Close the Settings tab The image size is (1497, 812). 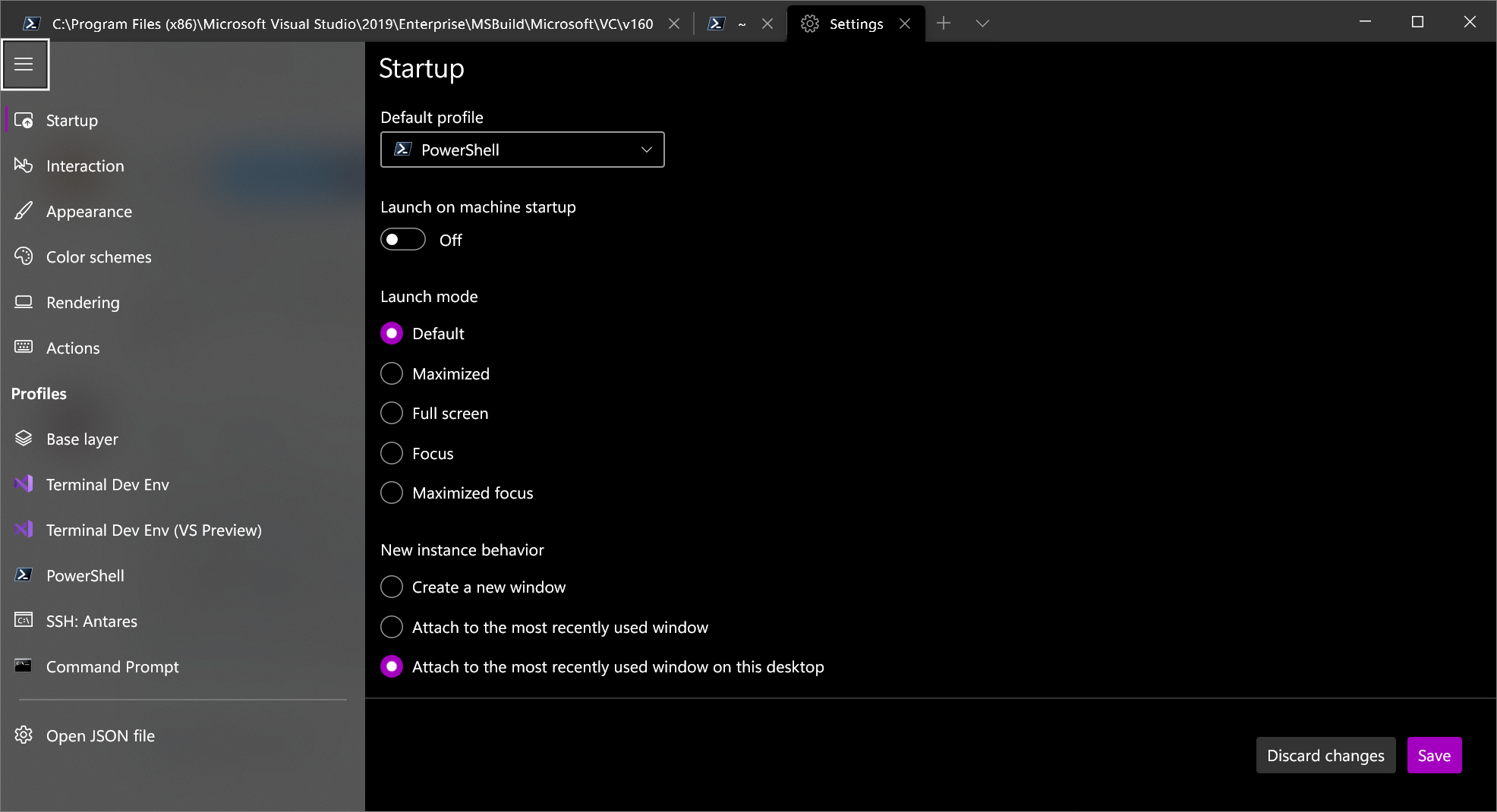click(905, 24)
